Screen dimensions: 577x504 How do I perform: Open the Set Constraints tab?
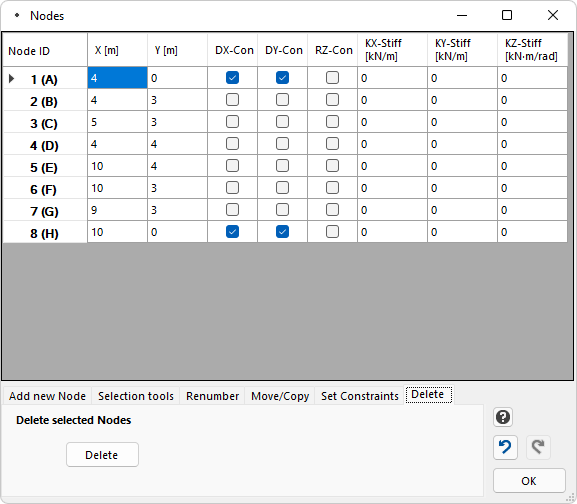(x=360, y=396)
